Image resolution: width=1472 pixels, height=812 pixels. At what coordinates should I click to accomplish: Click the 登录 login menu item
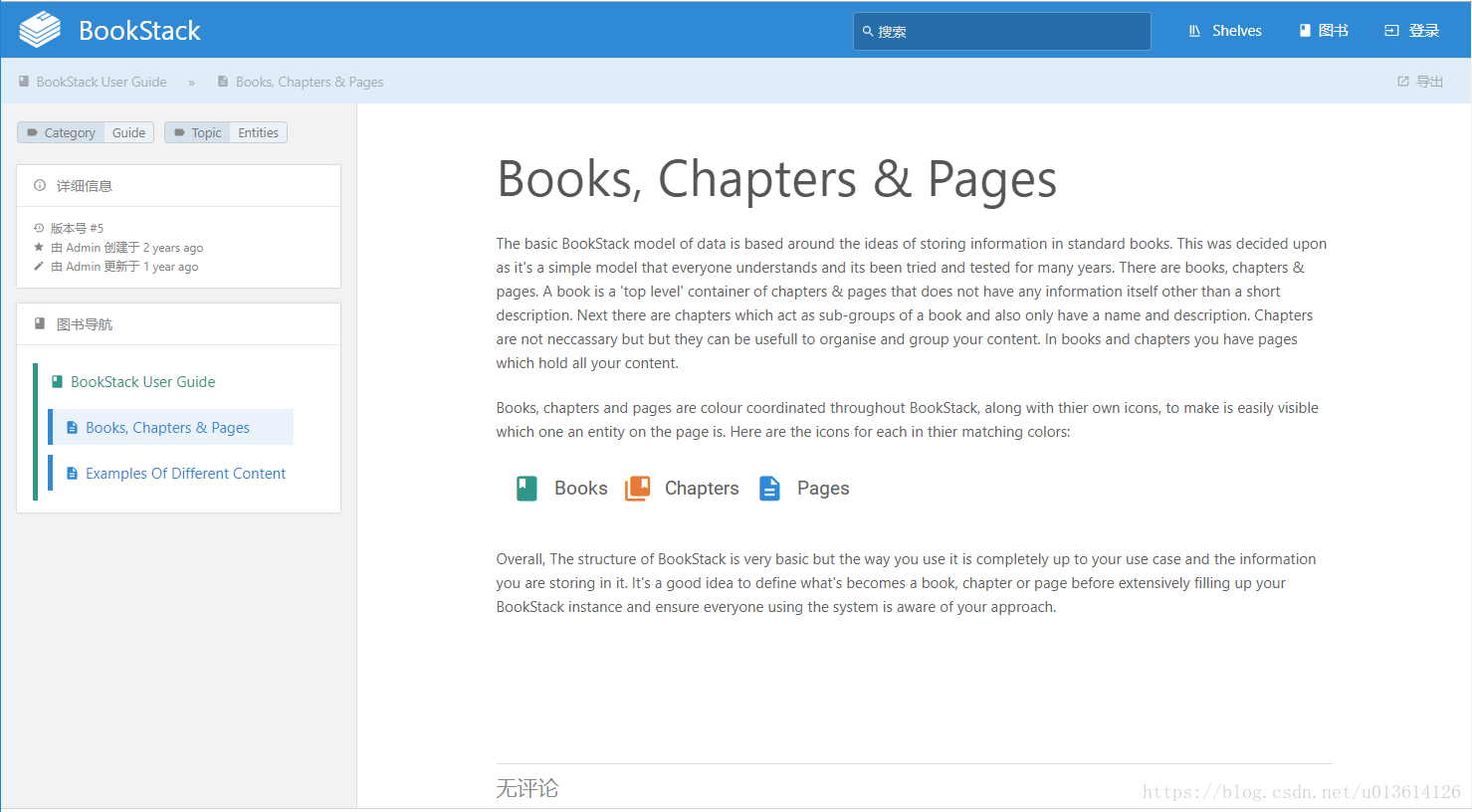point(1412,31)
